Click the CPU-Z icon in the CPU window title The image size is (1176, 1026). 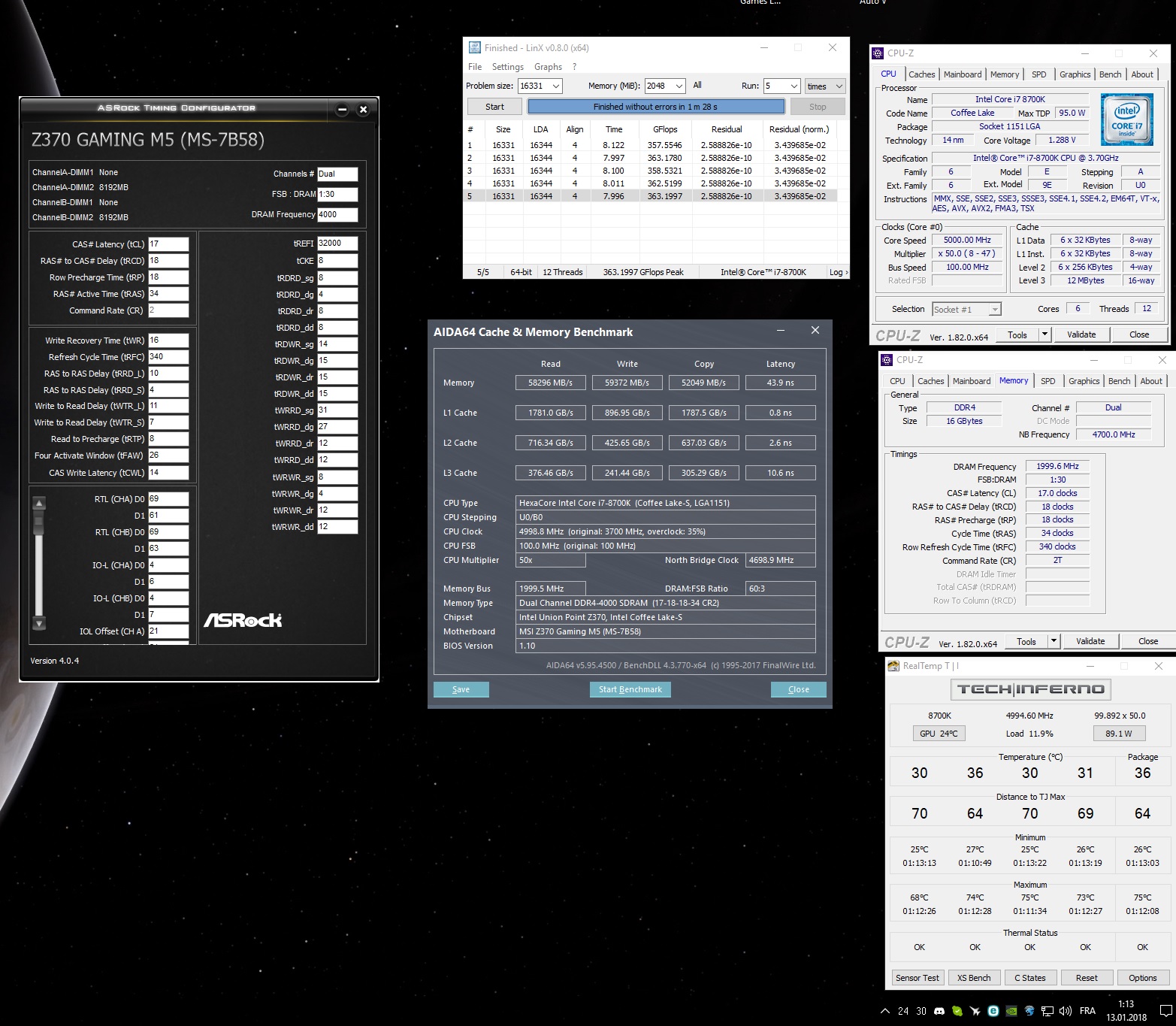coord(878,53)
